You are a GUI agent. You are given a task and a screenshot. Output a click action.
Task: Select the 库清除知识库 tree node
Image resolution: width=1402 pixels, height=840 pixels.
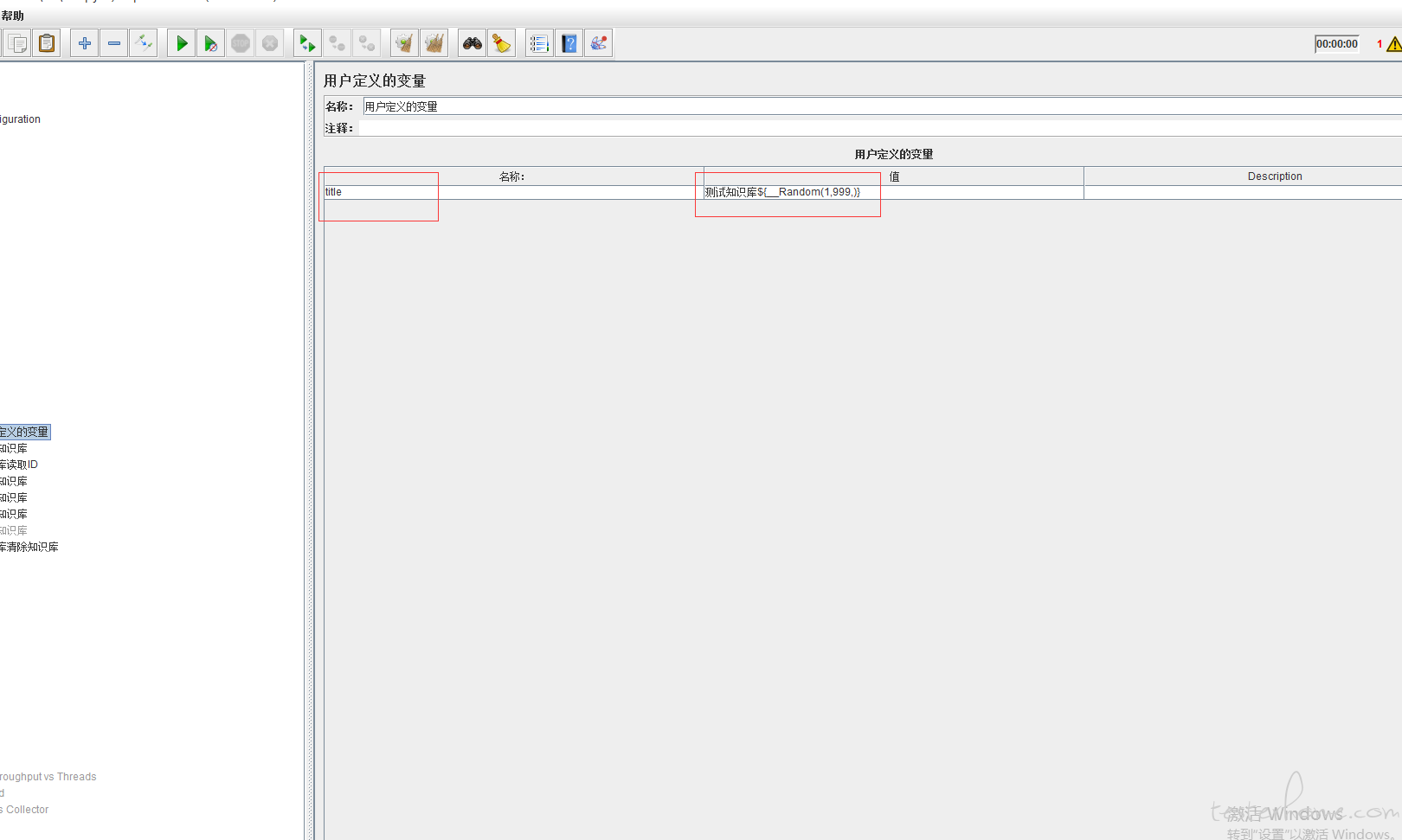coord(29,547)
